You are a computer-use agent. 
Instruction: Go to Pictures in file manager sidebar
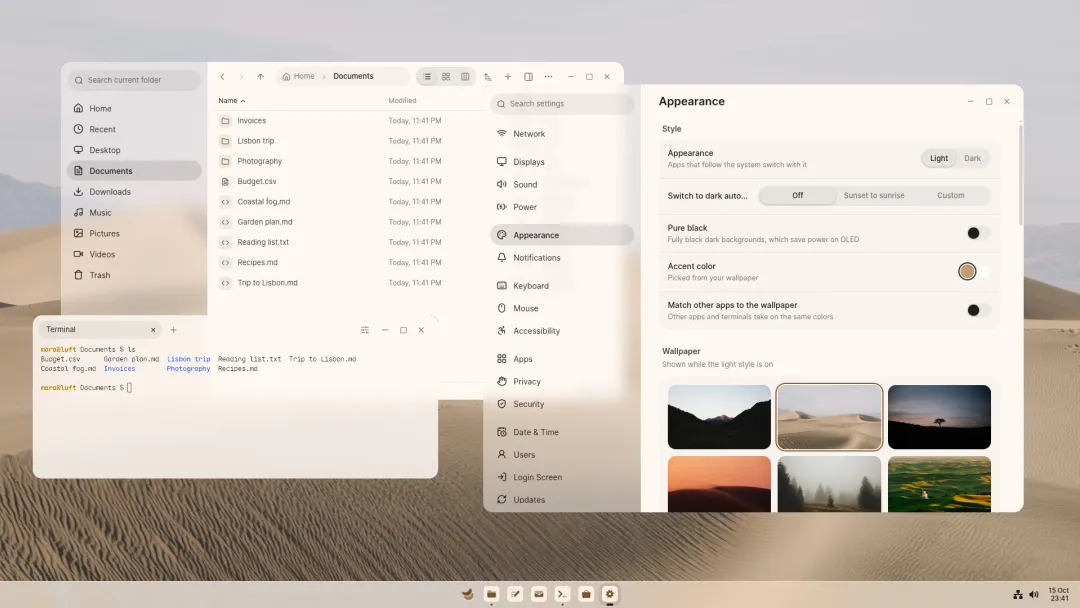tap(134, 233)
